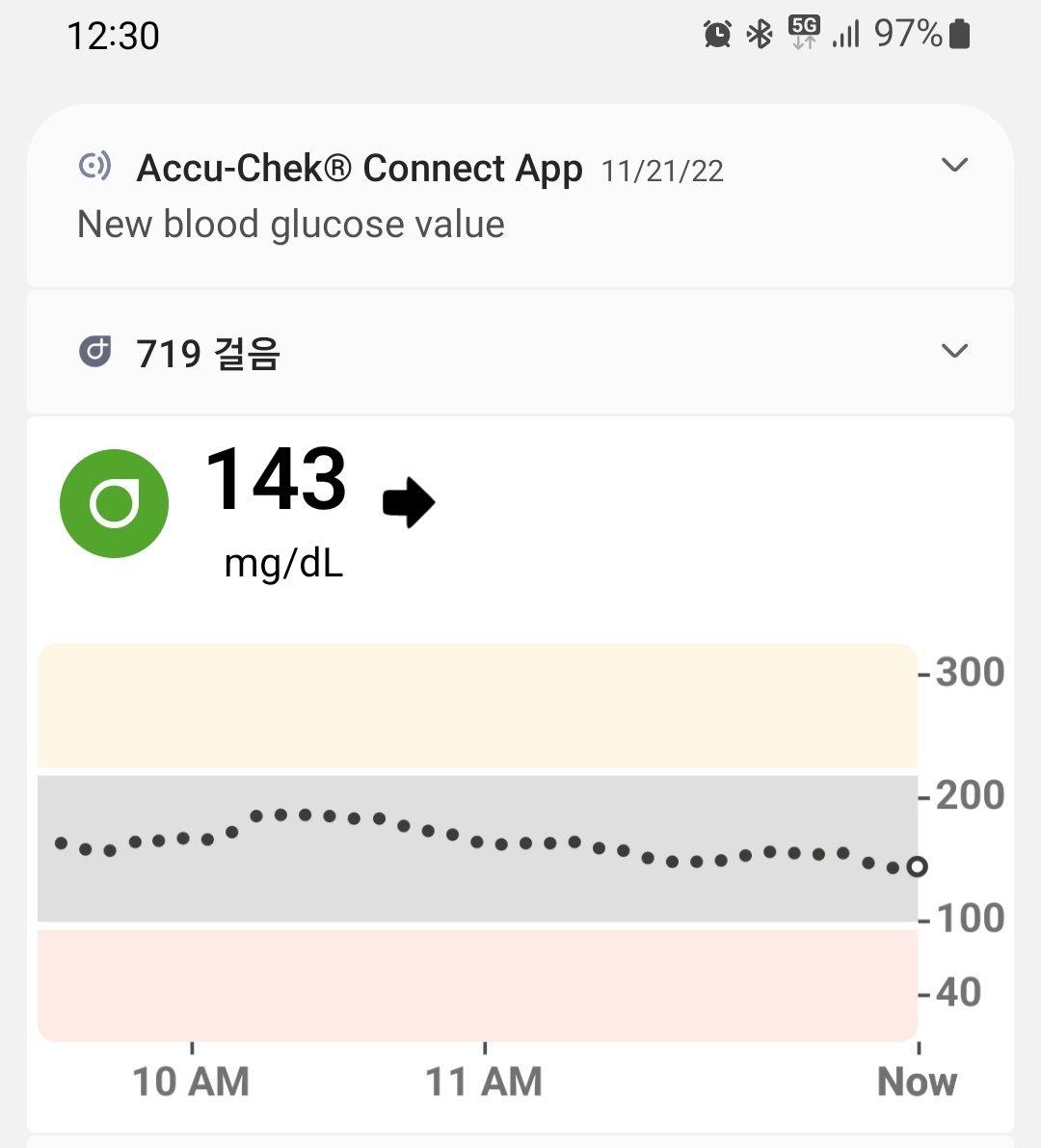Tap the alarm clock status icon
Viewport: 1041px width, 1148px height.
[717, 34]
